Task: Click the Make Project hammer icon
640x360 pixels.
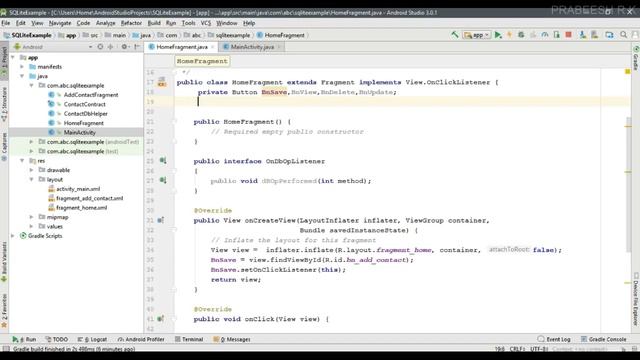Action: click(x=455, y=35)
